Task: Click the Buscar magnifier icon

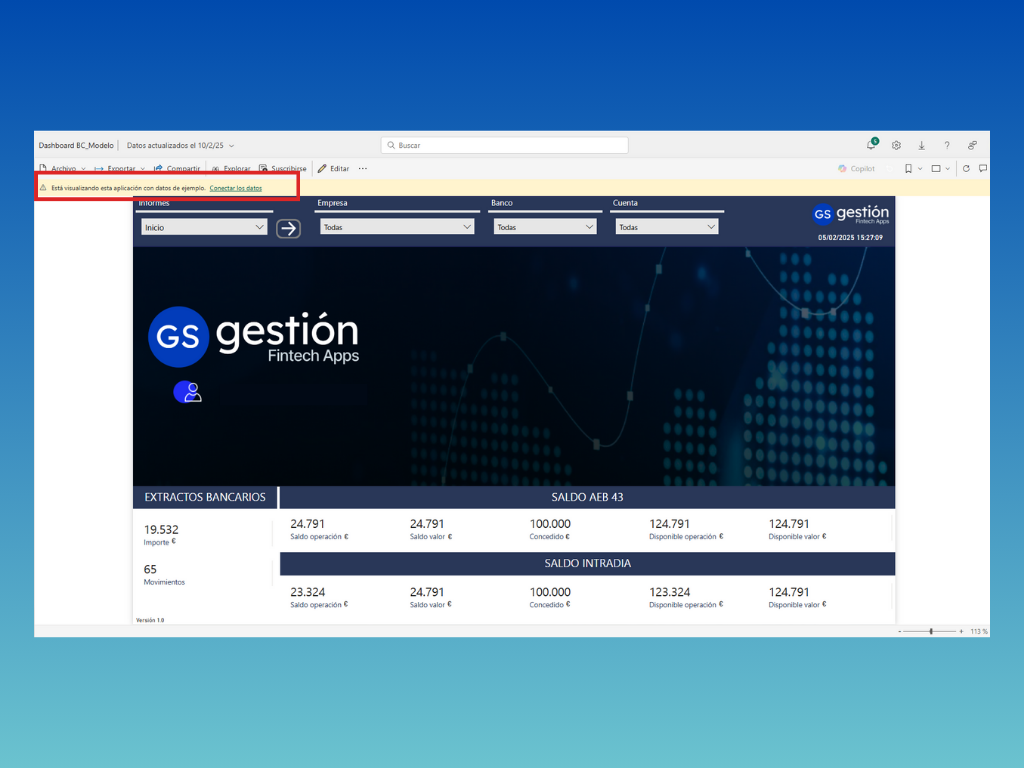Action: pos(391,145)
